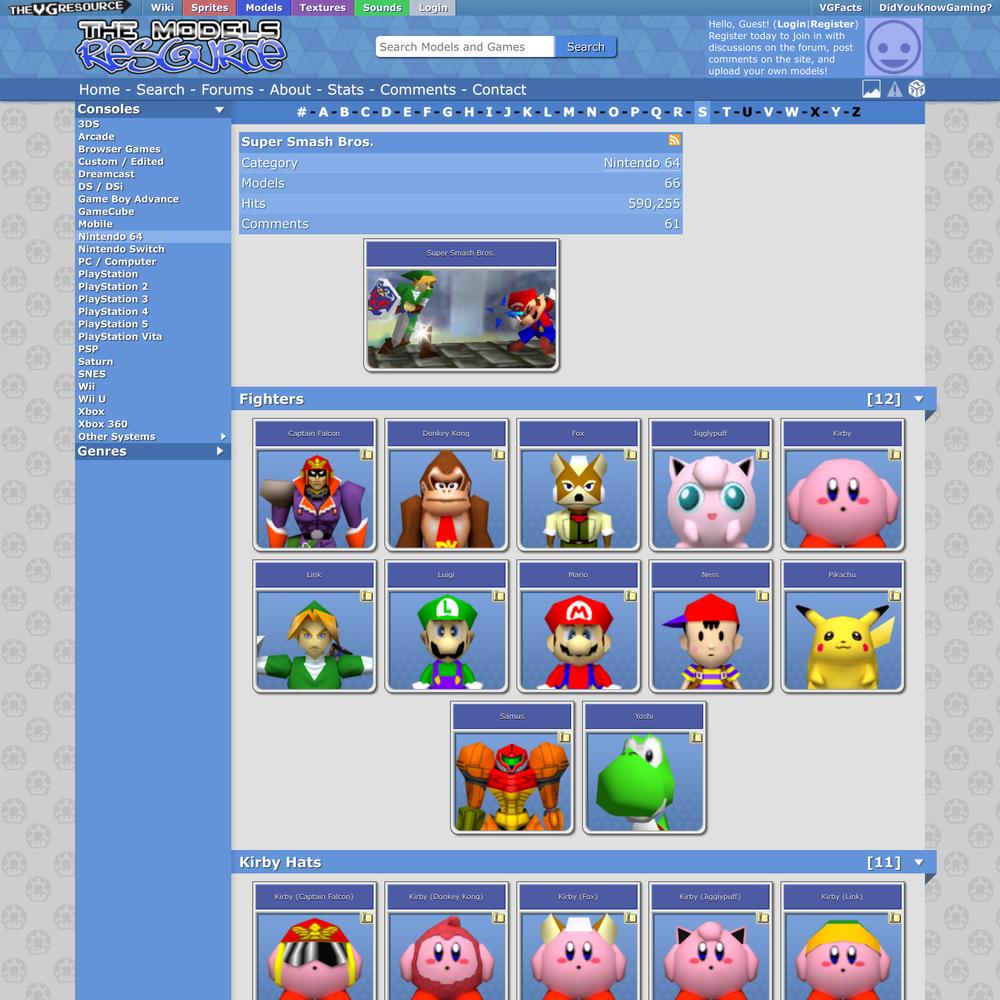Click the small icon on the Fox card
The image size is (1000, 1000).
(631, 455)
